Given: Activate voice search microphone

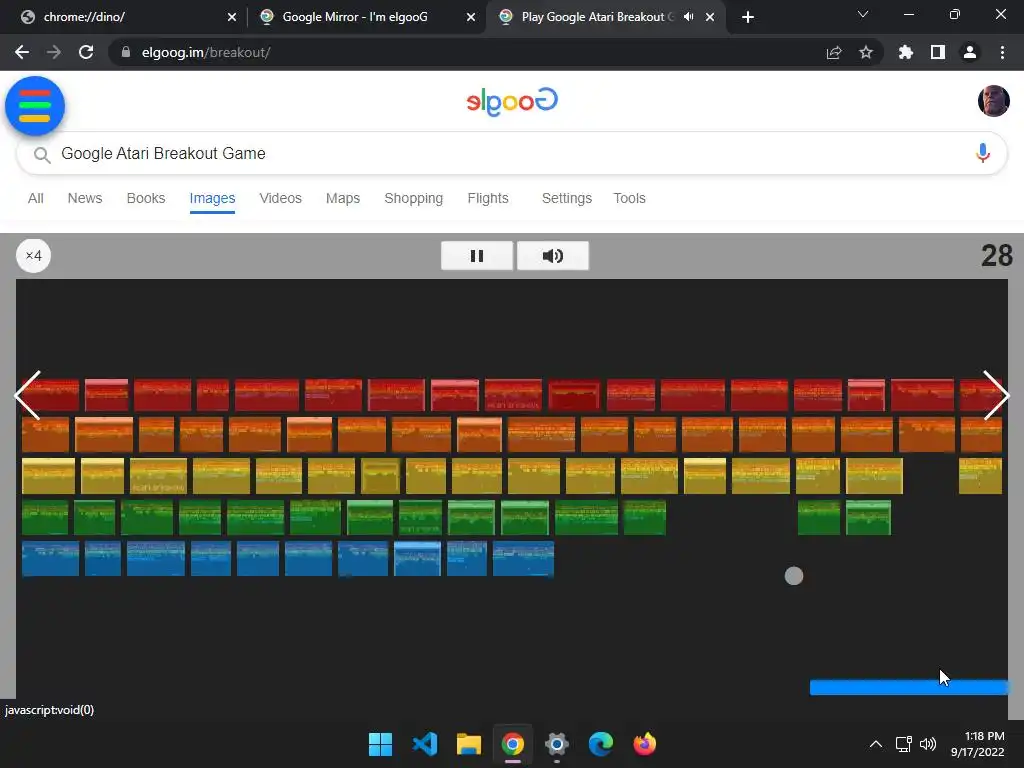Looking at the screenshot, I should (982, 153).
